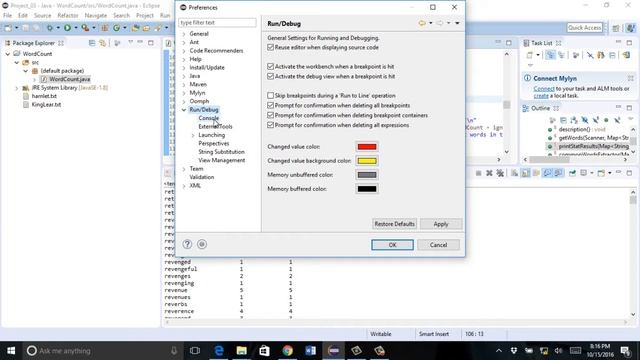Toggle confirmation when deleting all breakpoints
640x360 pixels.
click(270, 105)
